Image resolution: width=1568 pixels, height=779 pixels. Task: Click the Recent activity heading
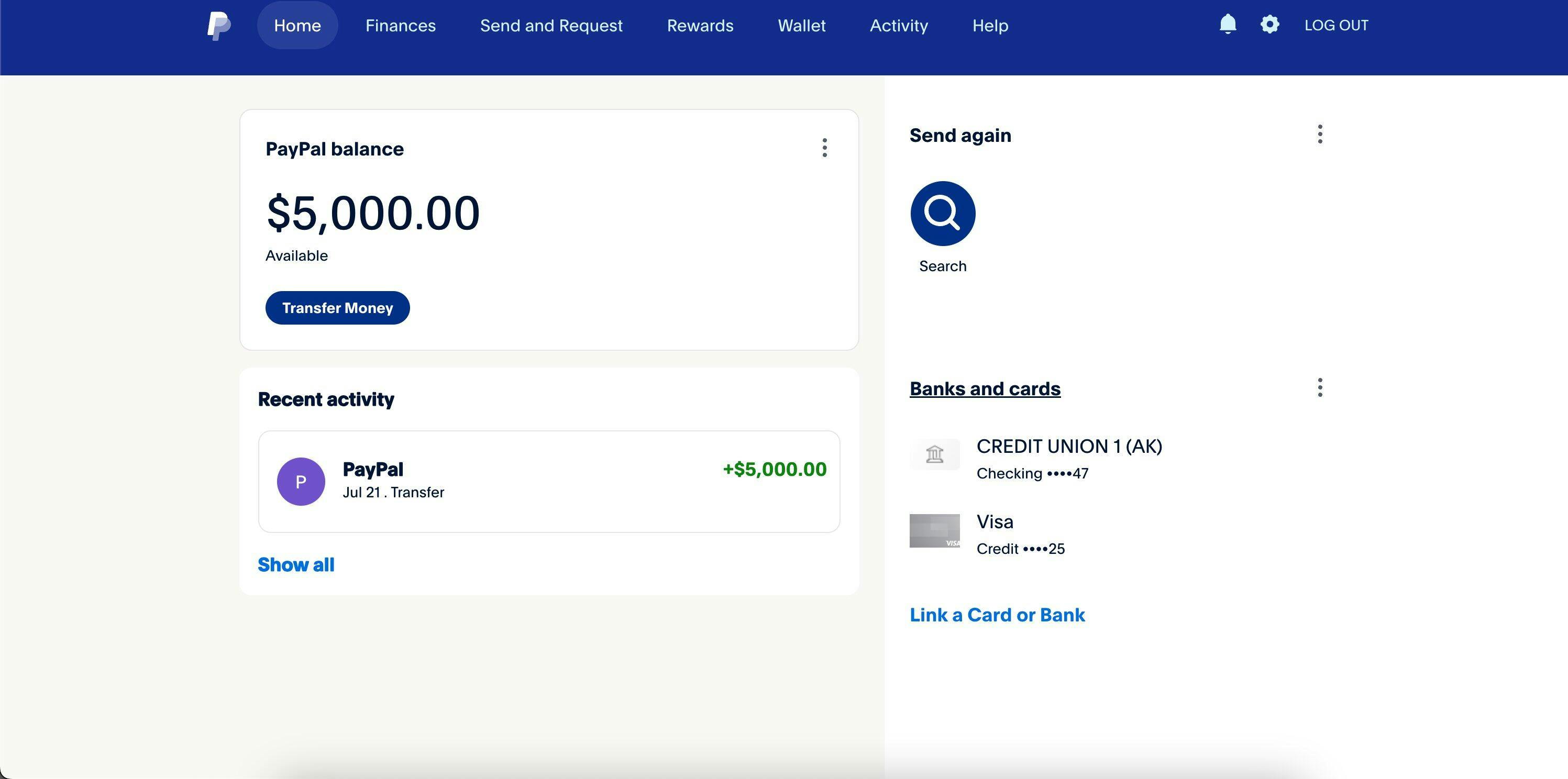pyautogui.click(x=326, y=399)
